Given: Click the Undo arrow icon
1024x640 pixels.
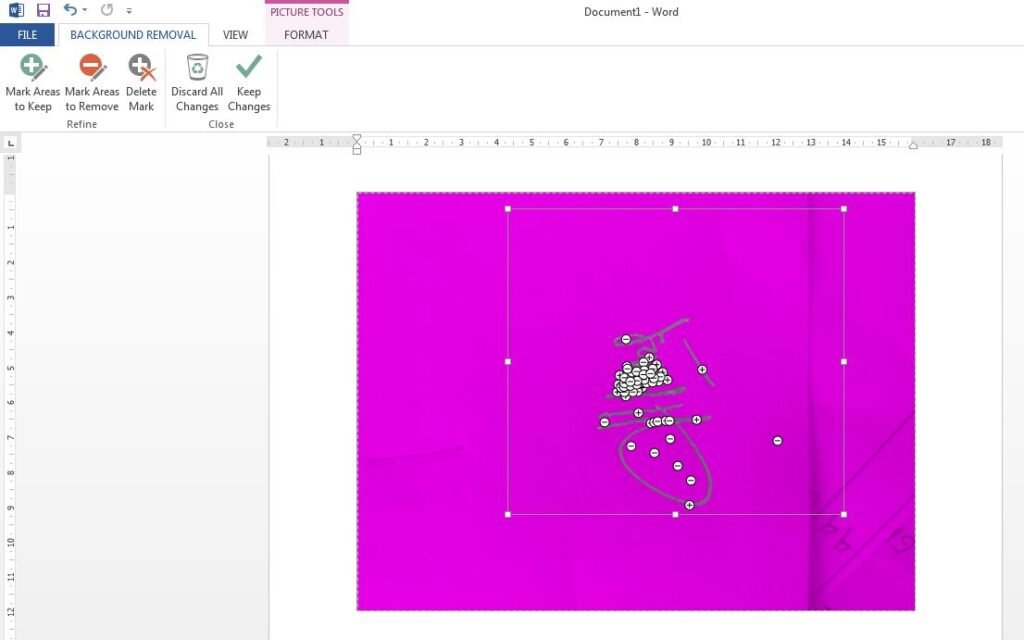Looking at the screenshot, I should 69,10.
